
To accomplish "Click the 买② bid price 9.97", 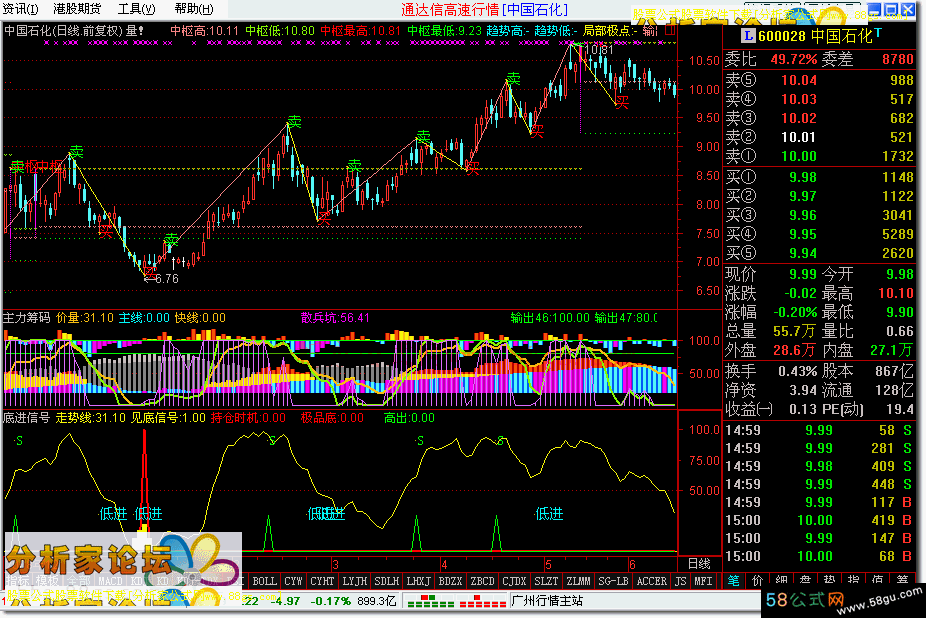I will coord(803,196).
